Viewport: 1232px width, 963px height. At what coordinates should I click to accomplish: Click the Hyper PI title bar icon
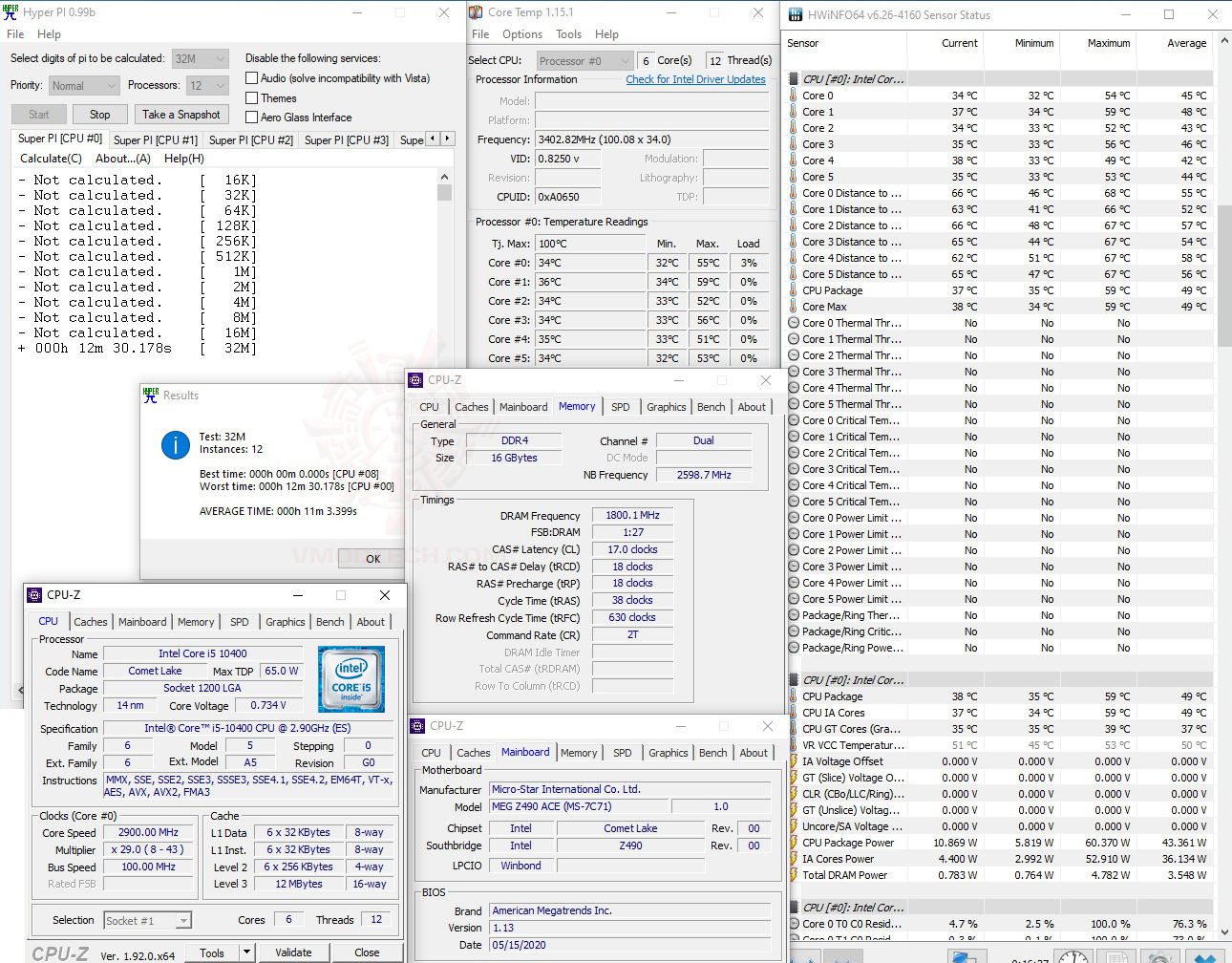tap(11, 12)
